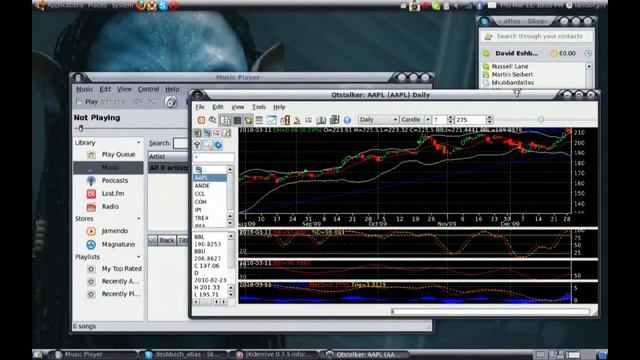Screen dimensions: 640x360
Task: Click the stepper arrows next to 275
Action: tap(490, 120)
